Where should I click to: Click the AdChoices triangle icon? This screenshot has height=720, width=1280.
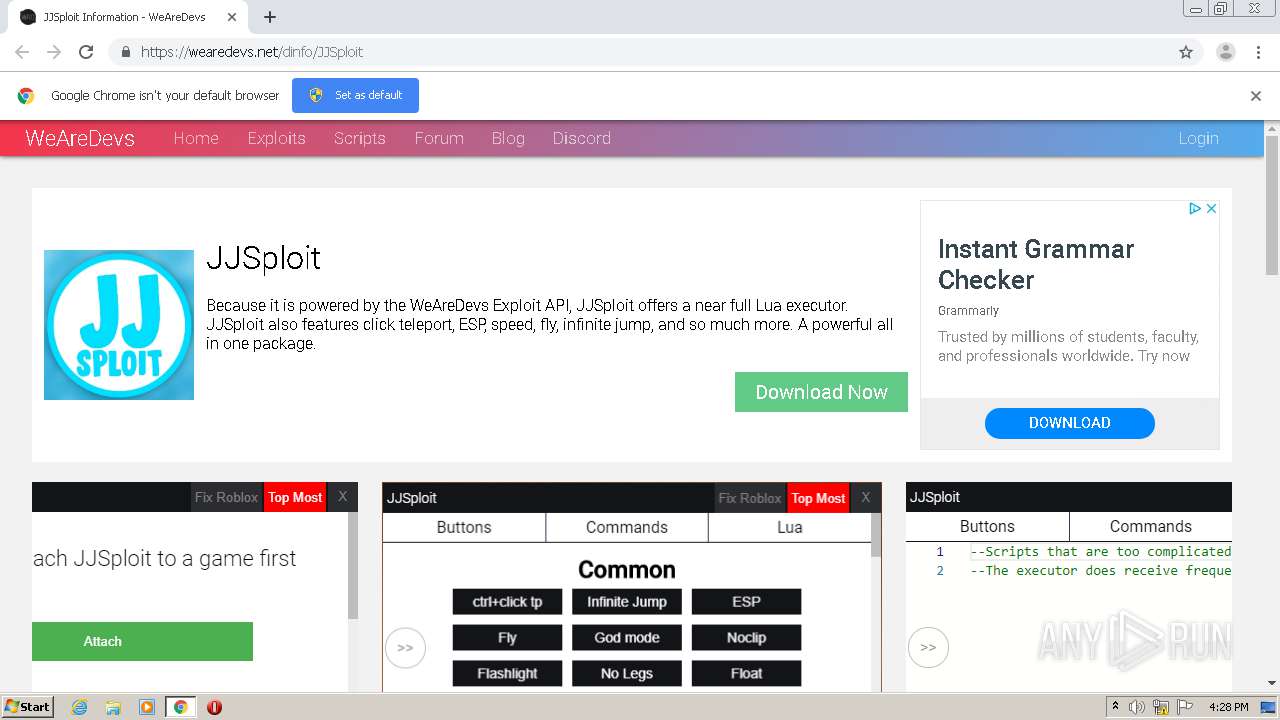coord(1194,208)
